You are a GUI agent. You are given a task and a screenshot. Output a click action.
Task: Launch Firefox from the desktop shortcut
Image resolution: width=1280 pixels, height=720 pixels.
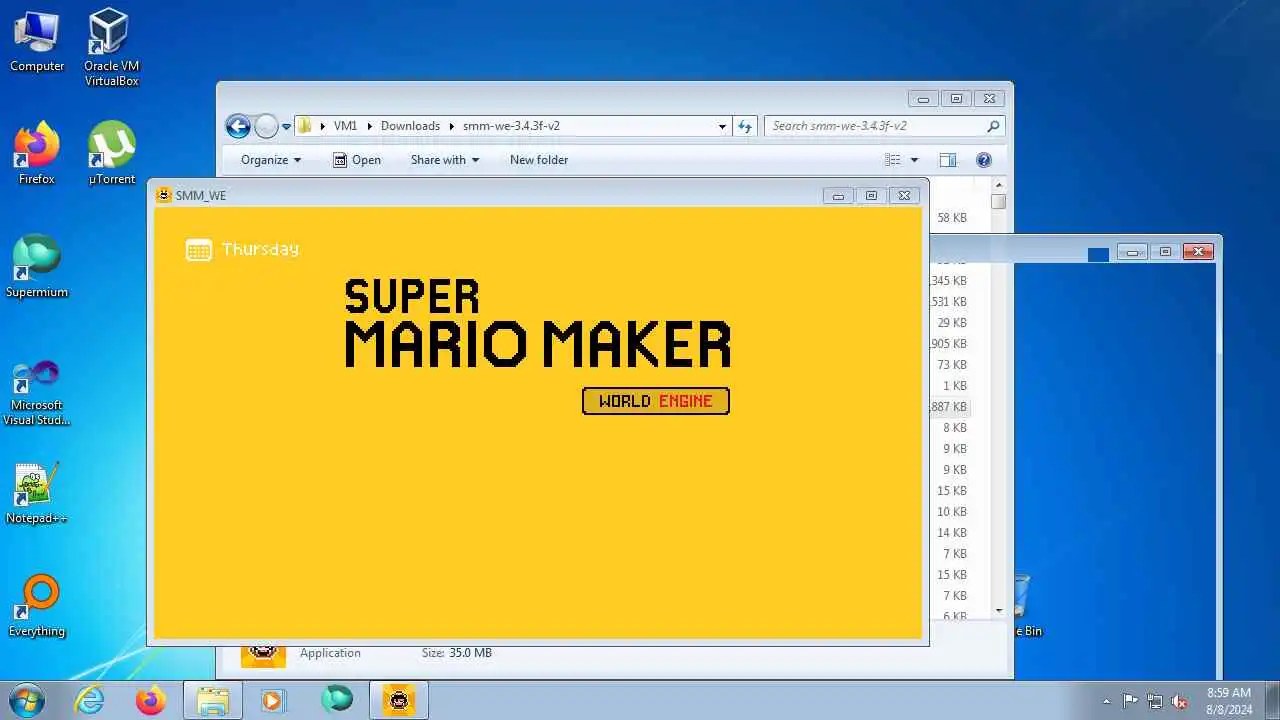37,153
